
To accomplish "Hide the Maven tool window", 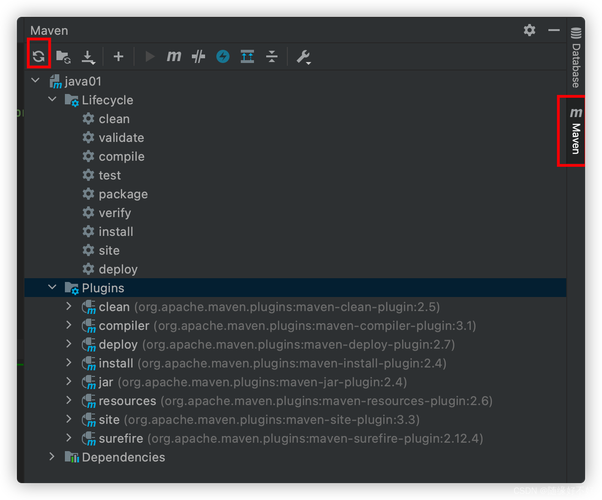I will point(554,30).
